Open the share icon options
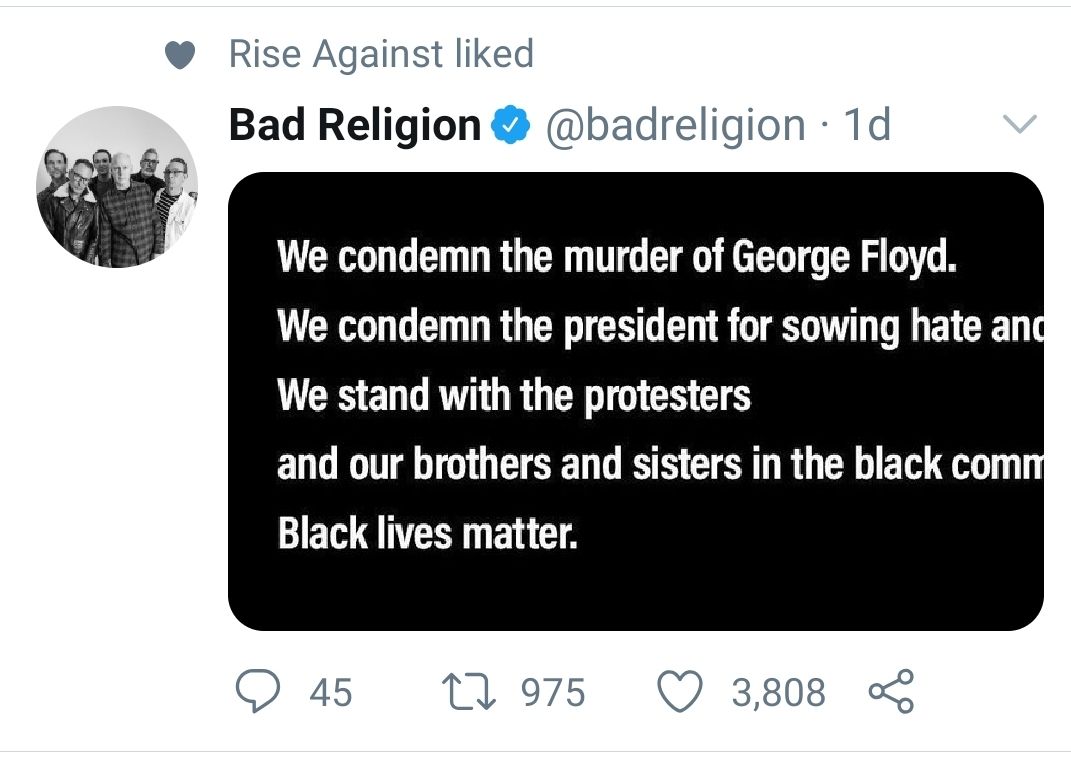The image size is (1071, 763). (890, 692)
